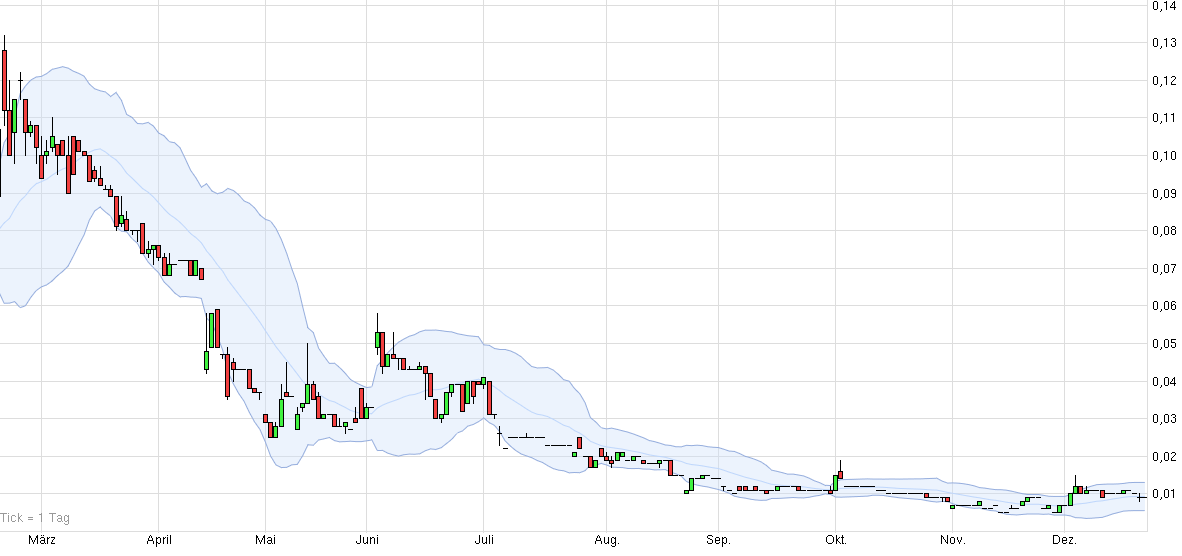Click the April label on the time axis
The height and width of the screenshot is (556, 1182).
(x=159, y=540)
